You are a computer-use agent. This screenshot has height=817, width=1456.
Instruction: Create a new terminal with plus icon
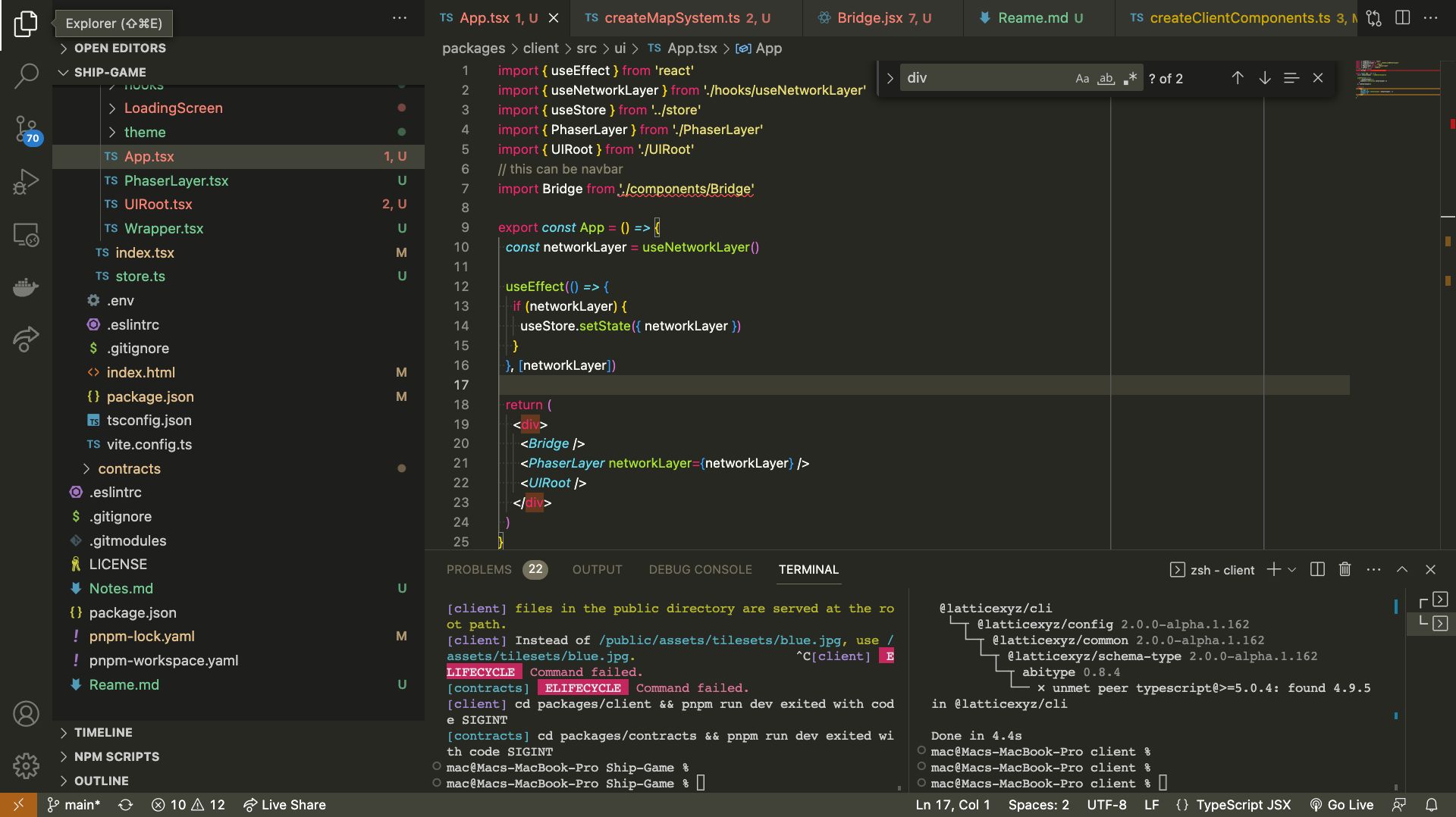coord(1273,569)
